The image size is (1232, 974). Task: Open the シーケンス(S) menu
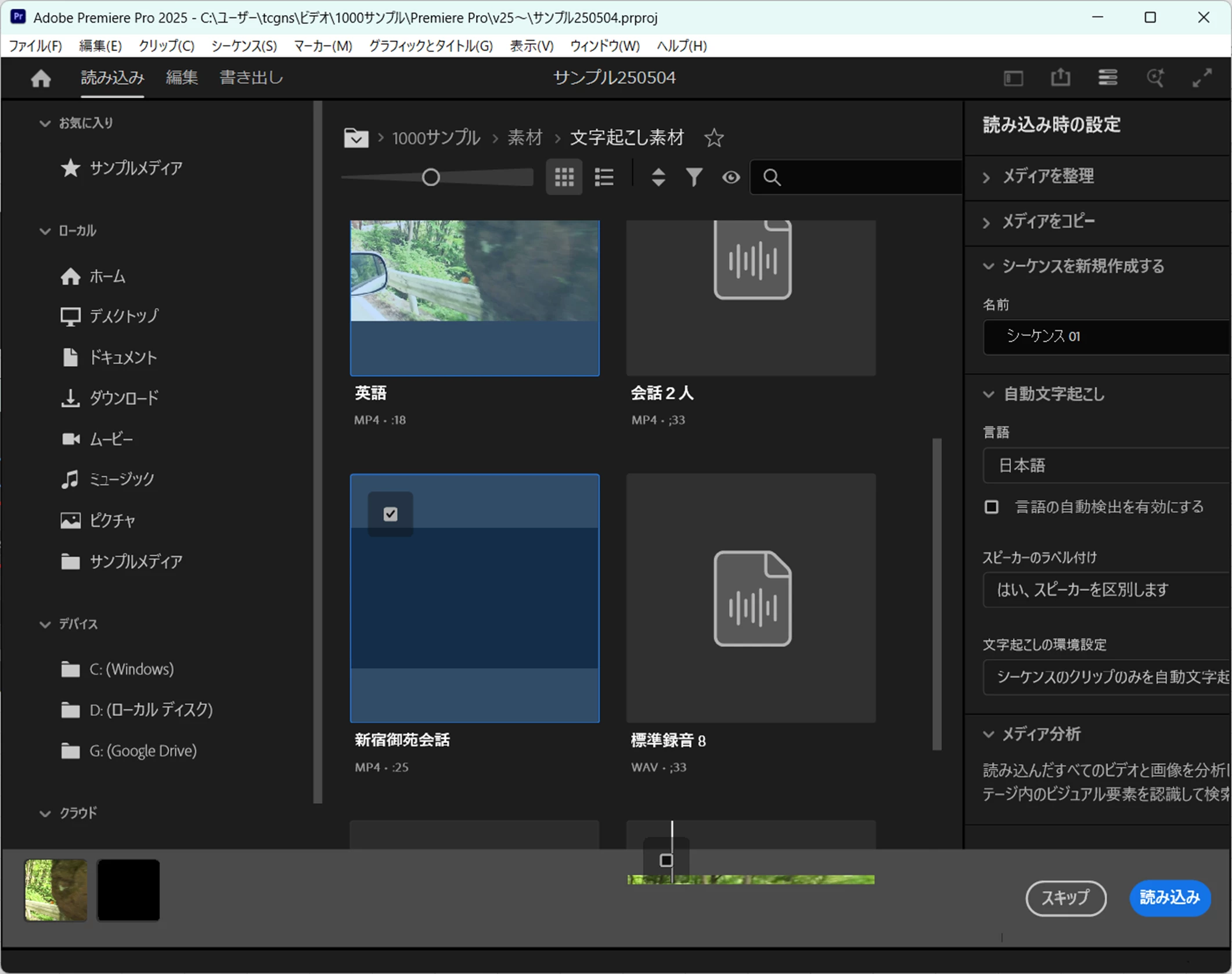pyautogui.click(x=244, y=46)
